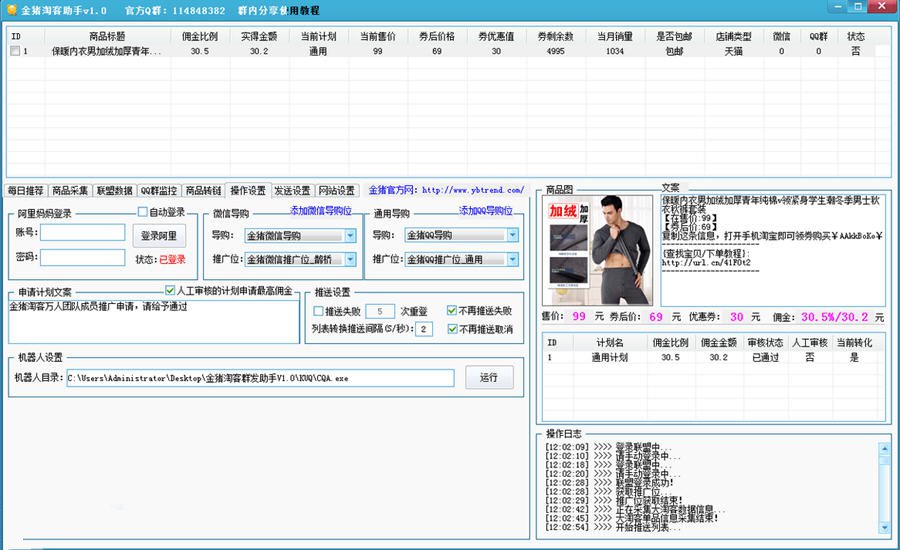900x550 pixels.
Task: Enable the 自动登录 checkbox
Action: point(143,212)
